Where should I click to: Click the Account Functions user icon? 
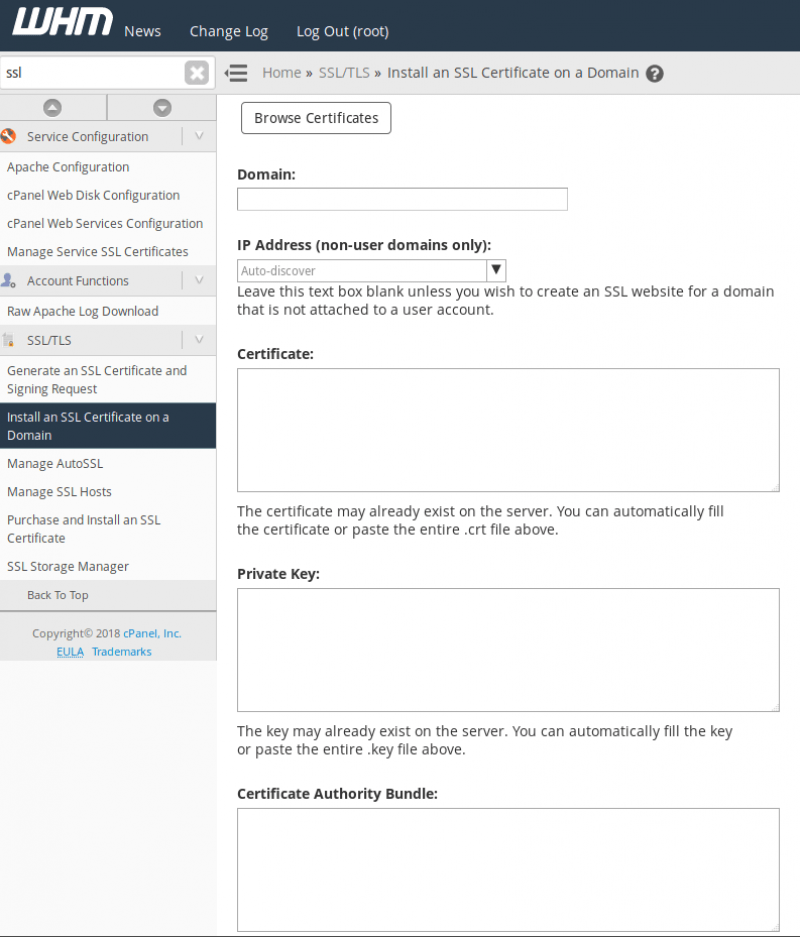coord(9,281)
